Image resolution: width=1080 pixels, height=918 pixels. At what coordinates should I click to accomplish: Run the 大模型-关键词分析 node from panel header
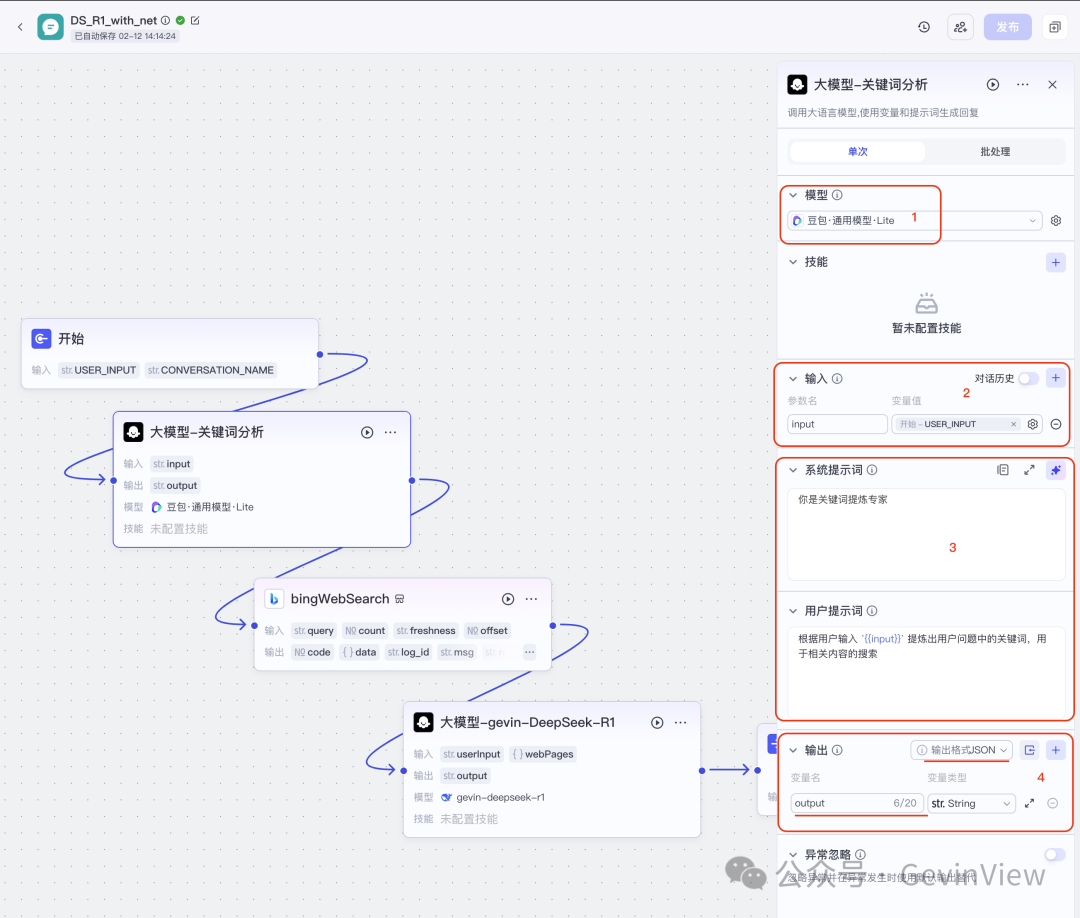tap(993, 85)
